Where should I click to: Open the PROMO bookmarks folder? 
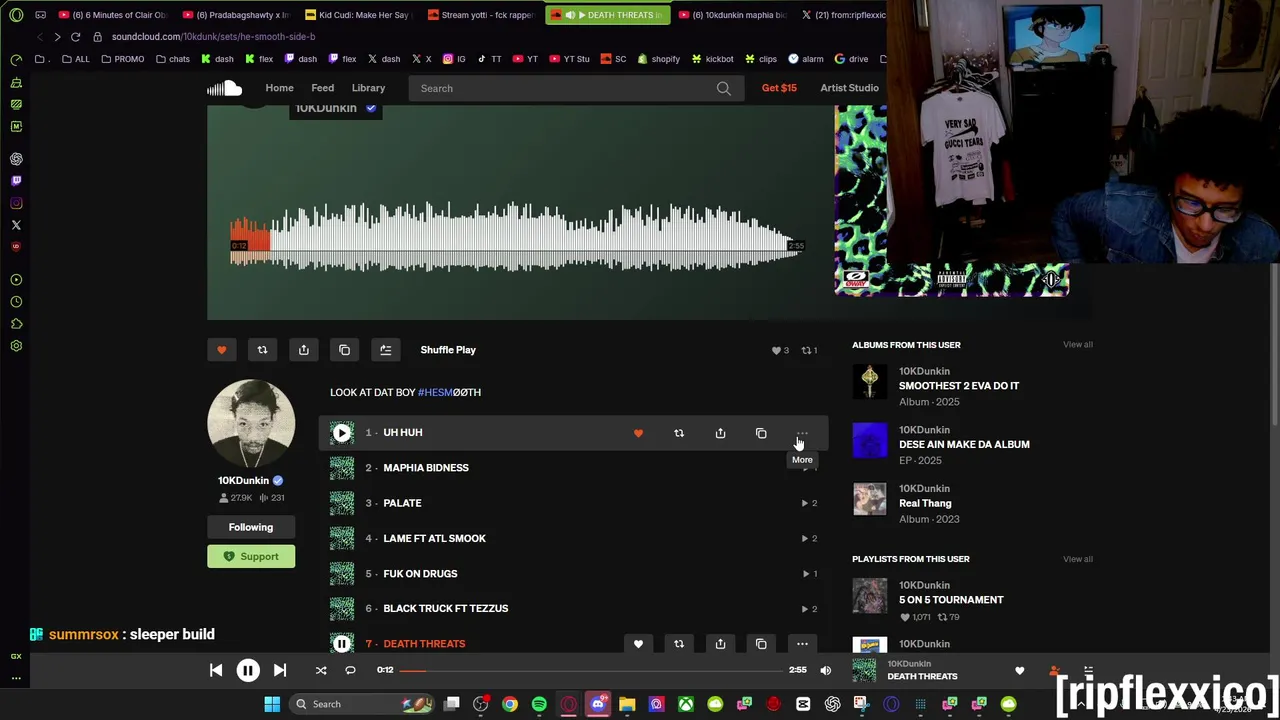(x=123, y=59)
